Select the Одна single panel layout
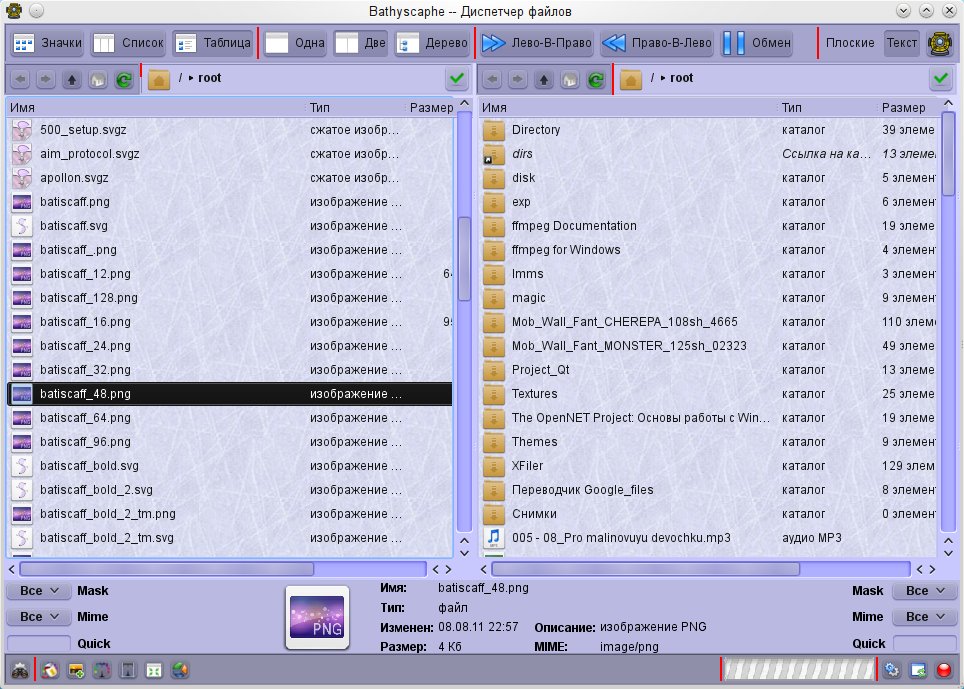 click(295, 43)
